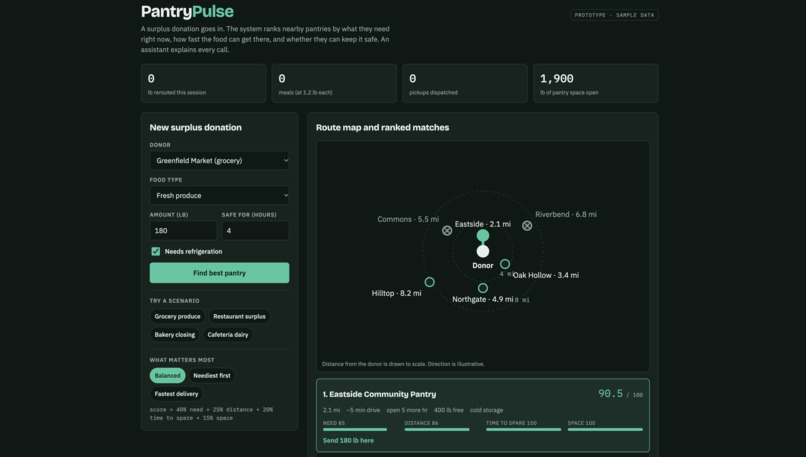Screen dimensions: 806x457
Task: Click the Northgate · 4.9 mi map label
Action: [x=483, y=299]
